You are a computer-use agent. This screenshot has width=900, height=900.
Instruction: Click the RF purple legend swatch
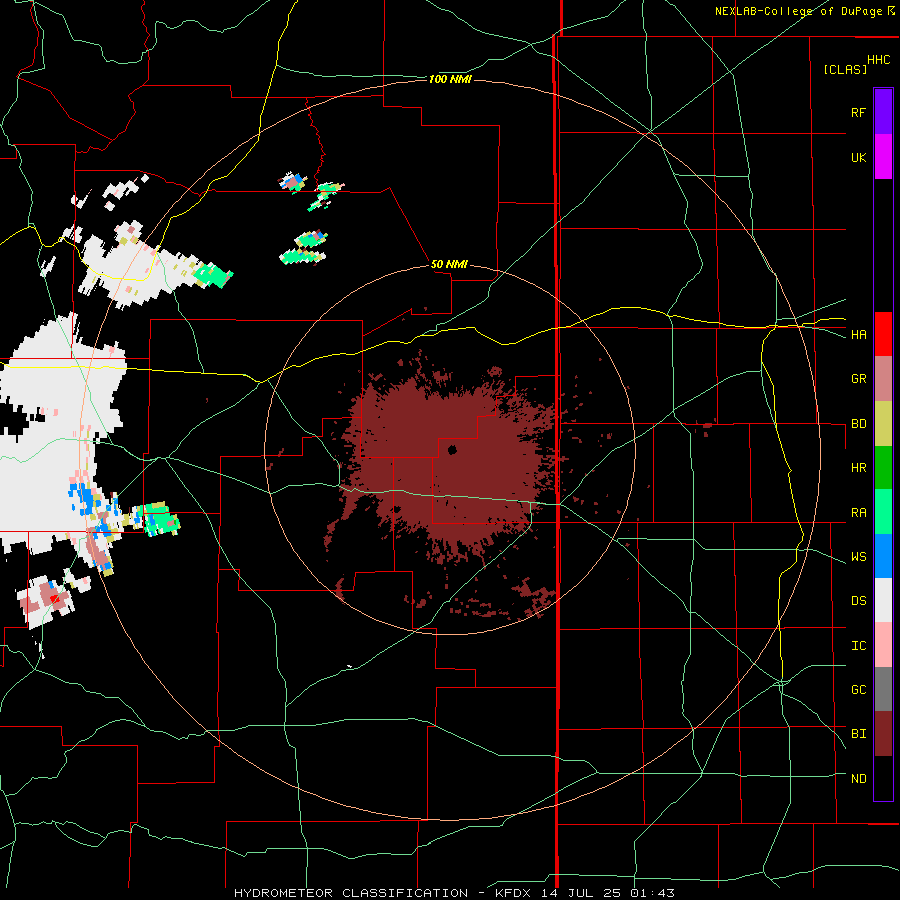coord(883,112)
